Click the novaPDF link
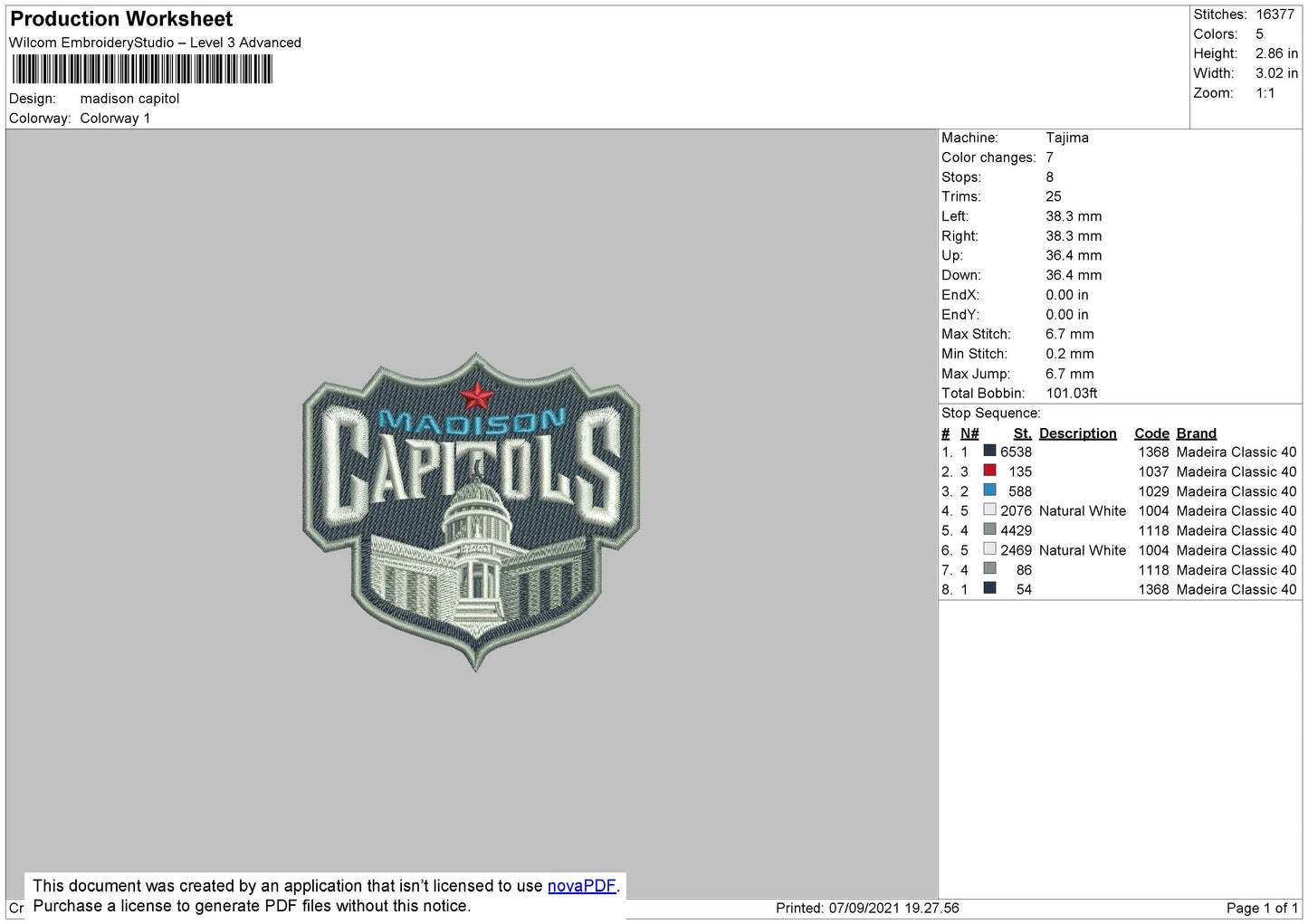The image size is (1308, 924). (581, 886)
